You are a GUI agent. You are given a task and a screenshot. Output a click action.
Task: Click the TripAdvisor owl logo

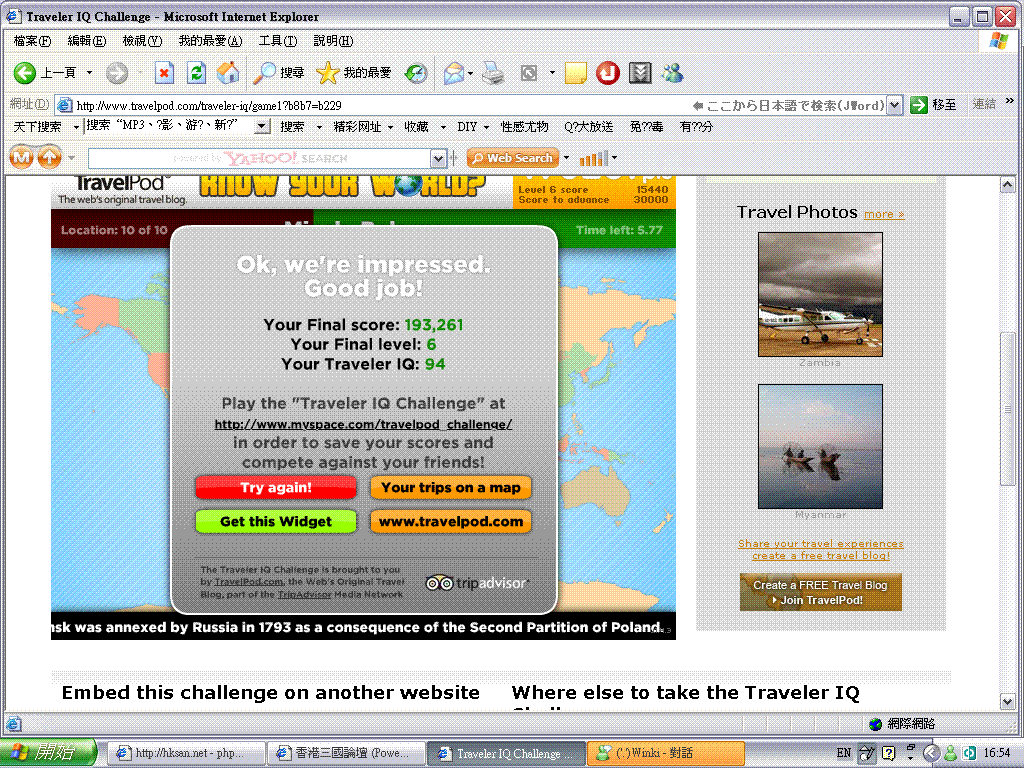[475, 583]
